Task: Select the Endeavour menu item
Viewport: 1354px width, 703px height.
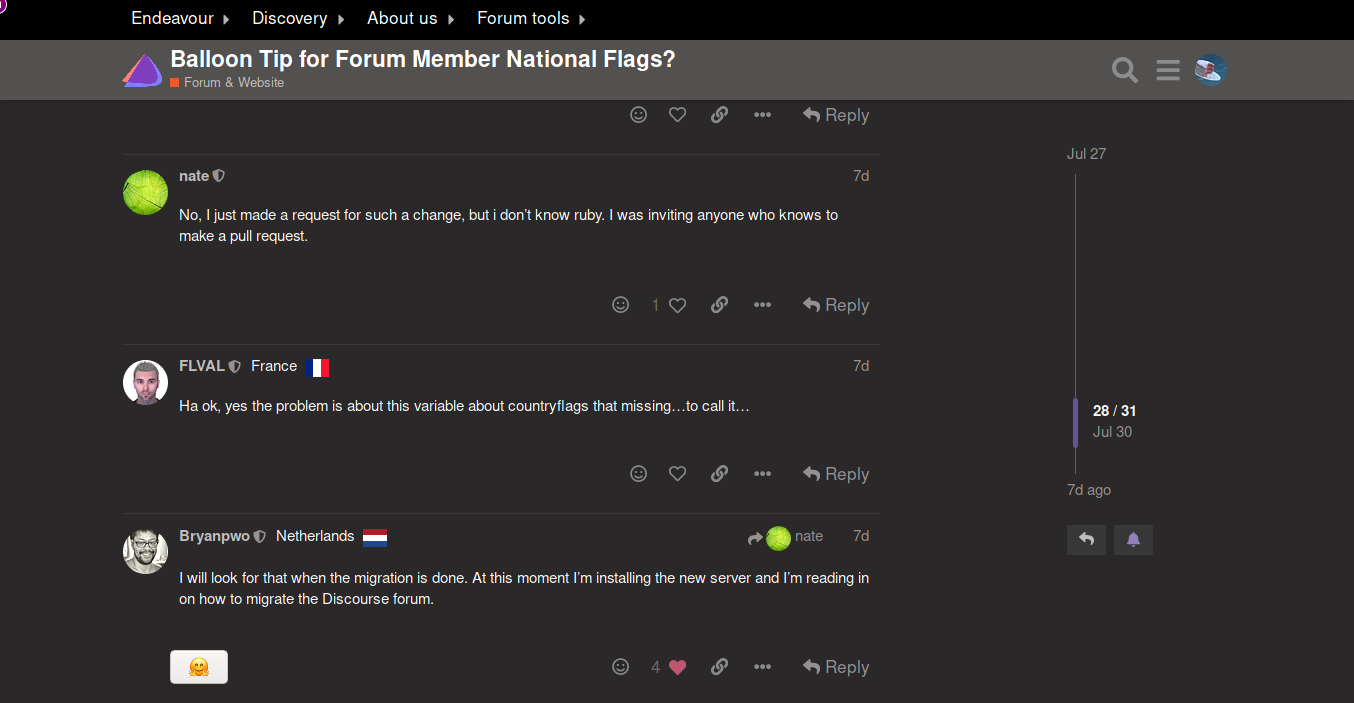Action: click(x=172, y=18)
